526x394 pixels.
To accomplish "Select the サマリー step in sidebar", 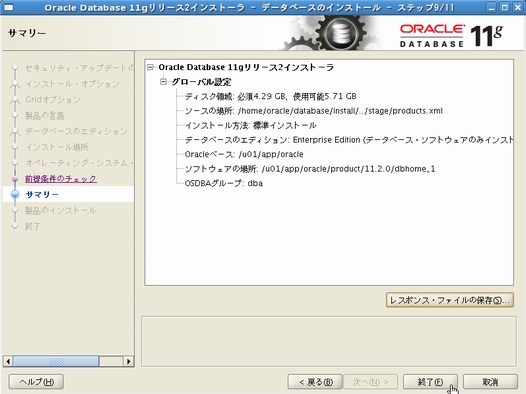I will [42, 194].
